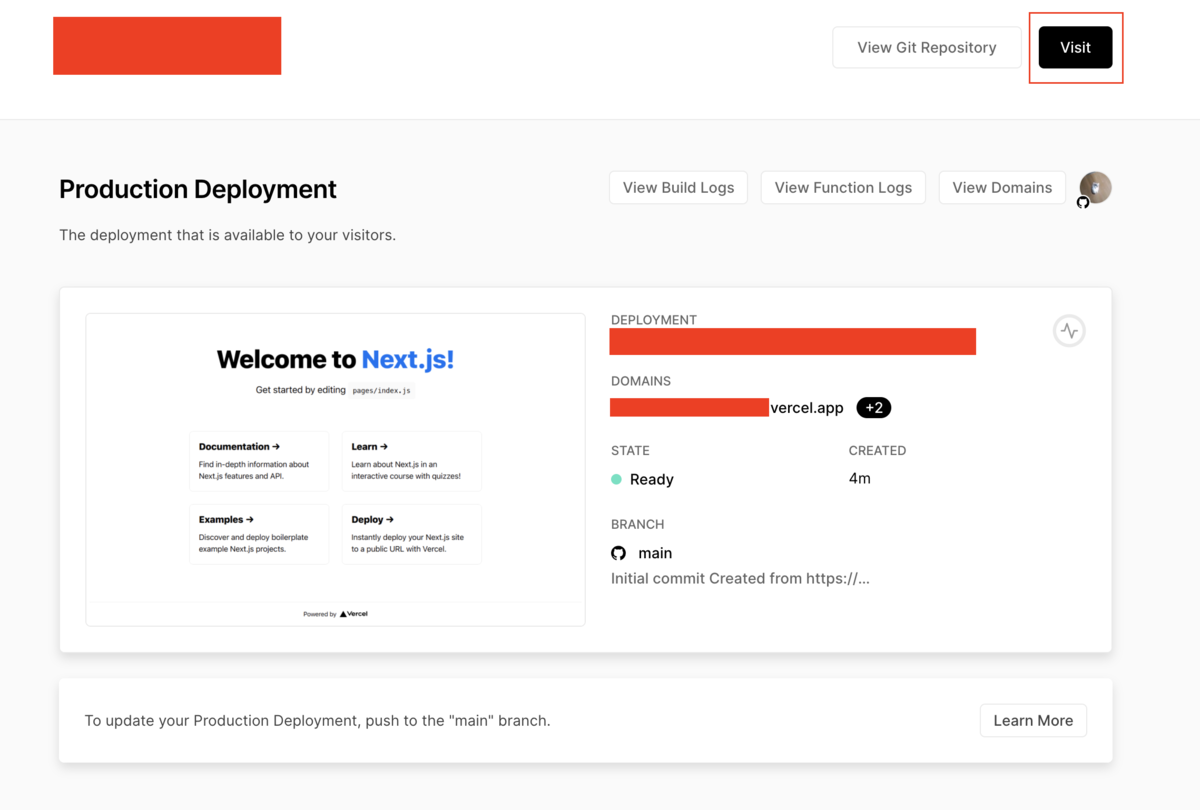
Task: Click the Deploy card in preview
Action: [412, 534]
